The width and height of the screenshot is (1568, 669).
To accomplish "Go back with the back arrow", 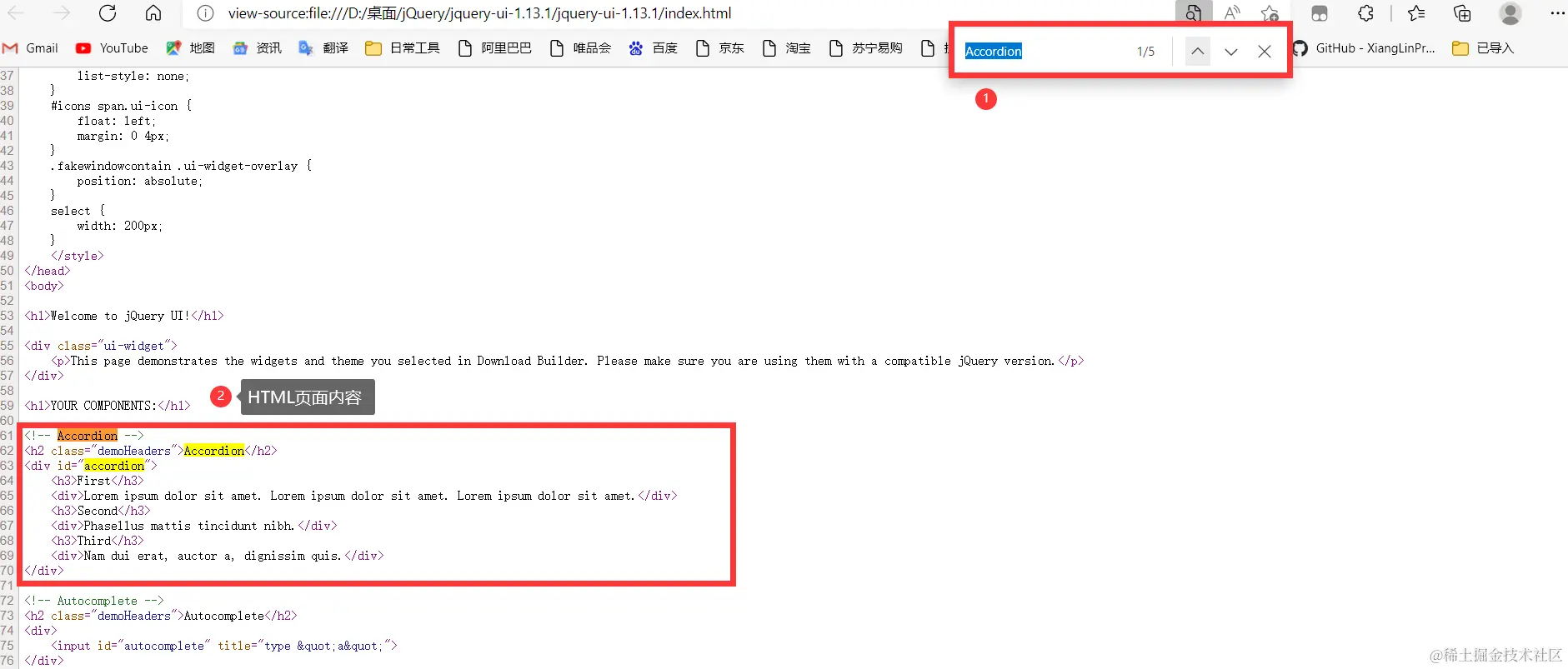I will tap(16, 13).
